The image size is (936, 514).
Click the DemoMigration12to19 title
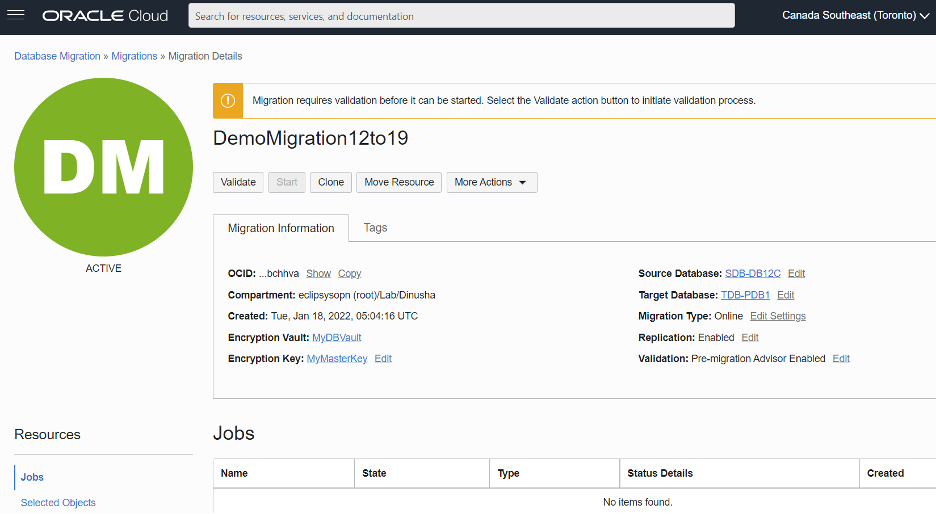coord(310,138)
